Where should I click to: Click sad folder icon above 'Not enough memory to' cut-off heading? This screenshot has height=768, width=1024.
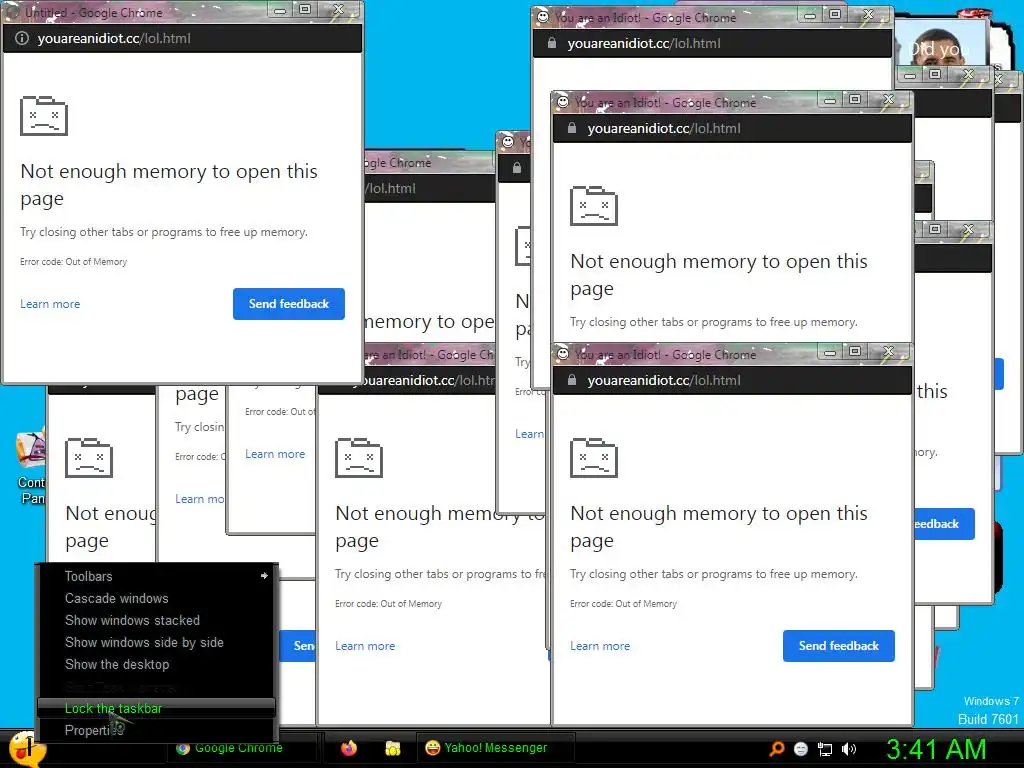tap(359, 458)
